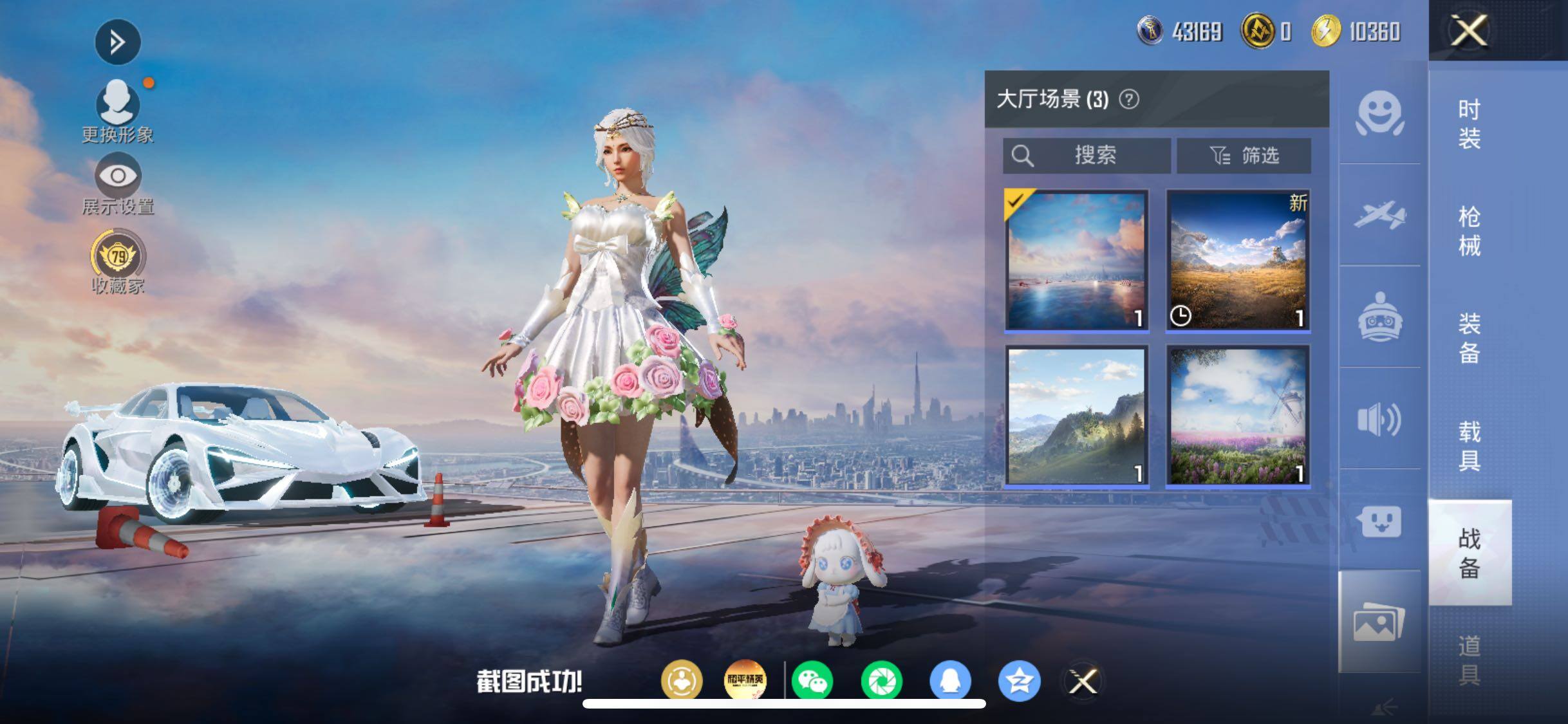Select the checked ocean sunset lobby scene
Screen dimensions: 1568x724
coord(1076,261)
